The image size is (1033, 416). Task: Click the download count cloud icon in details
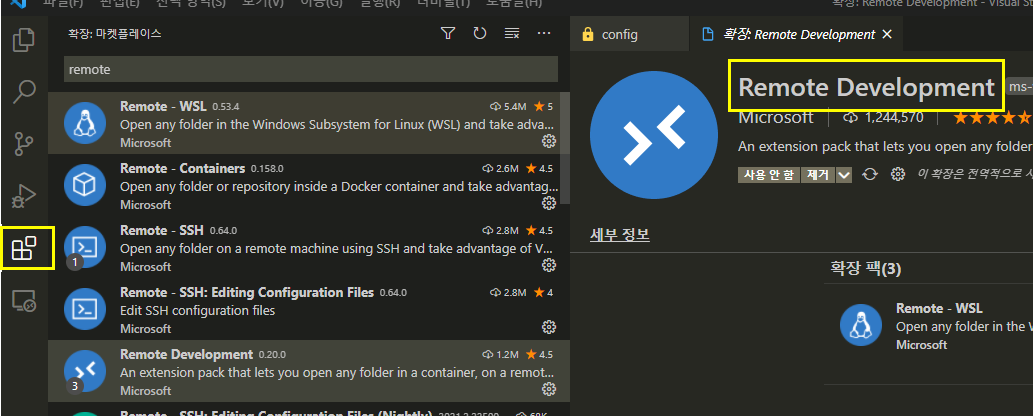click(x=851, y=118)
